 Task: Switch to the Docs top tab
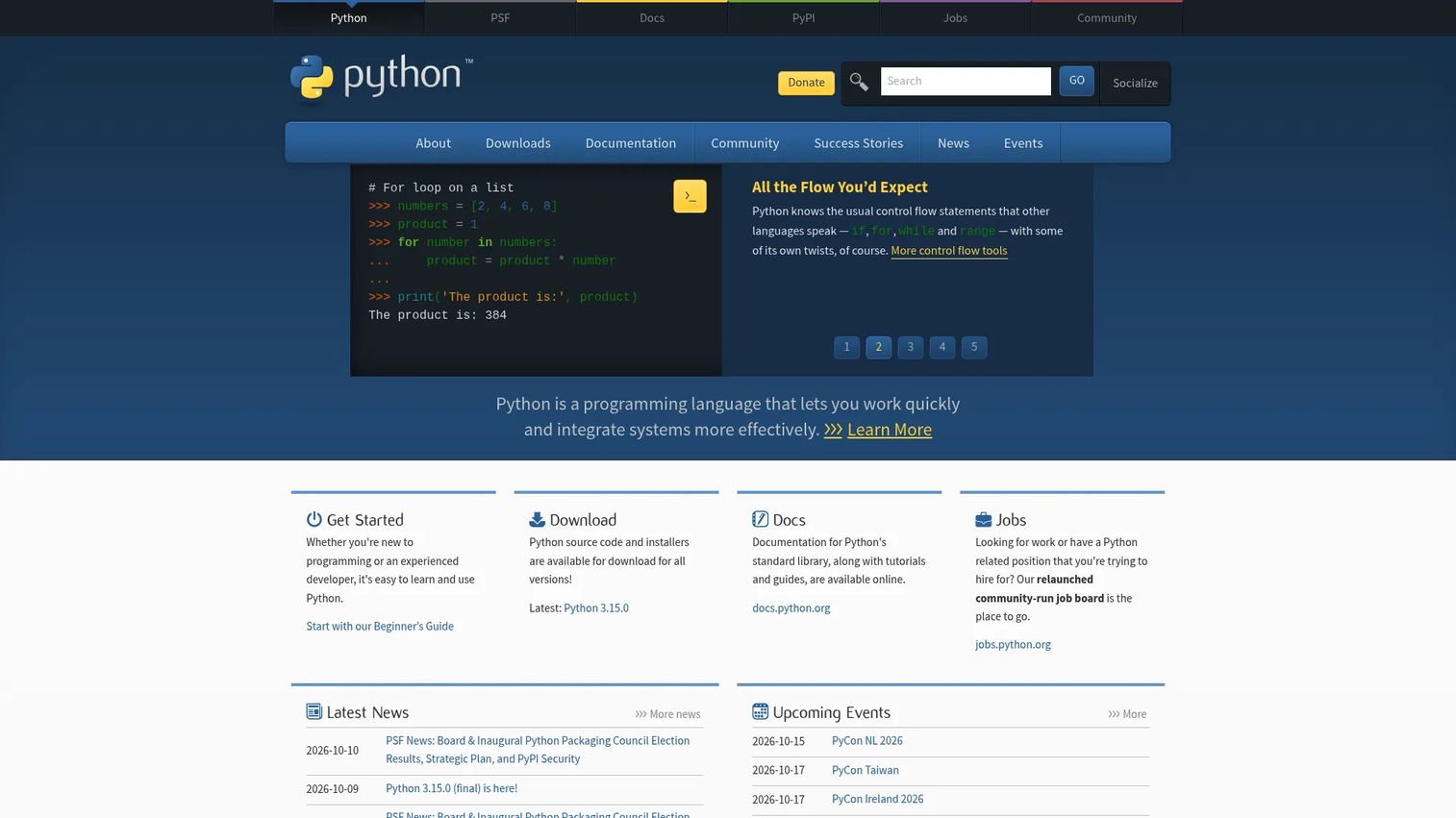pyautogui.click(x=652, y=18)
